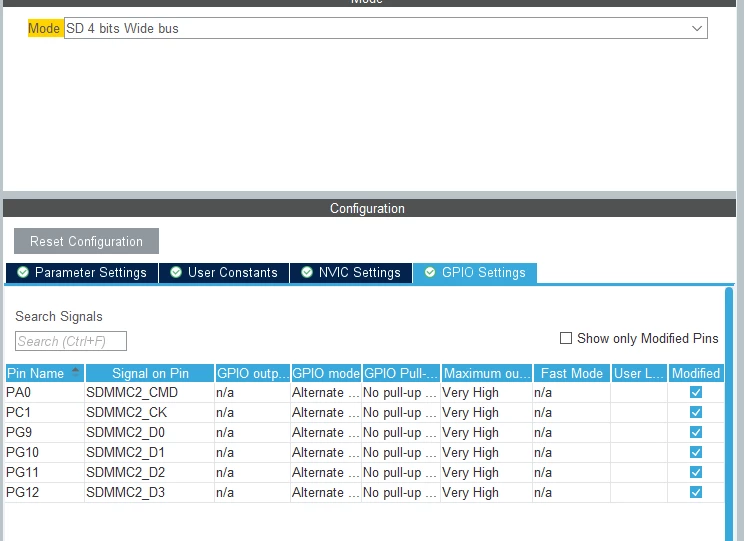Click the SDMMC2_D0 signal cell
Screen dimensions: 755x541
(x=150, y=432)
